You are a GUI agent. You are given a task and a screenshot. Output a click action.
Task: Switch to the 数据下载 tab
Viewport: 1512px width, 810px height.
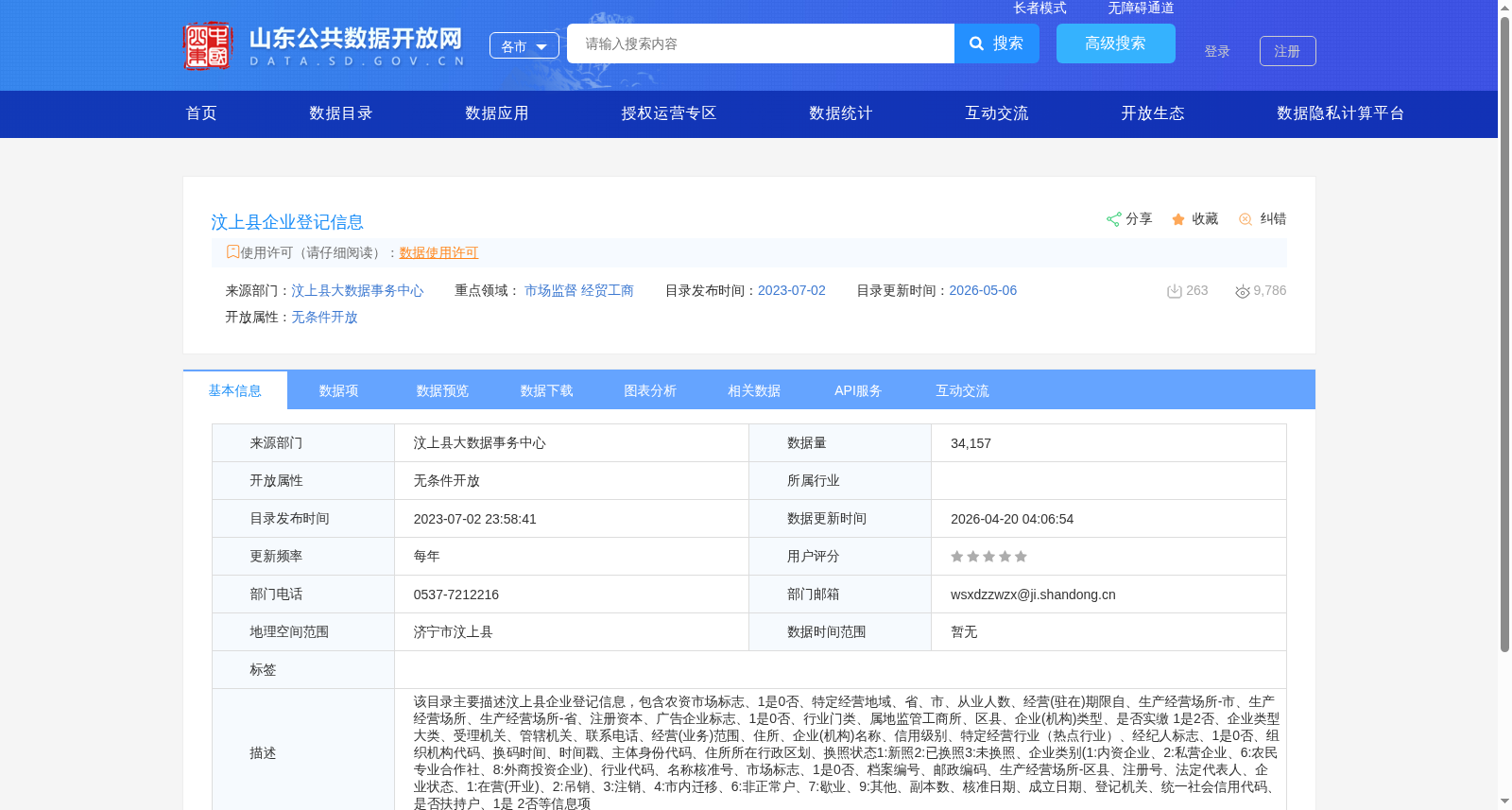(547, 390)
